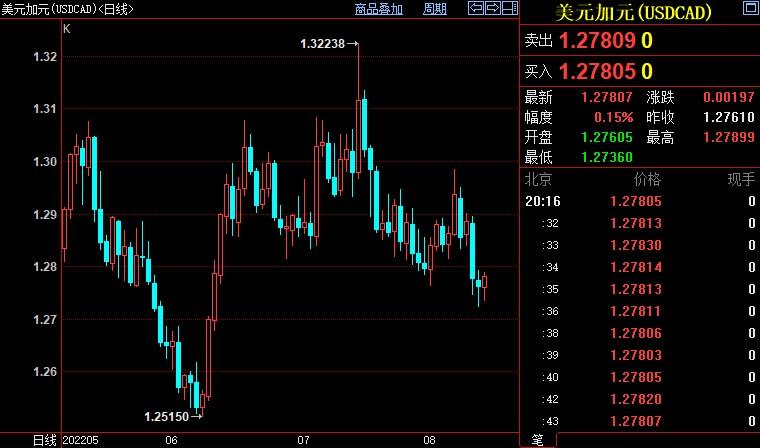Click the 最高 value 1.27899
Screen dimensions: 760x448
point(728,138)
